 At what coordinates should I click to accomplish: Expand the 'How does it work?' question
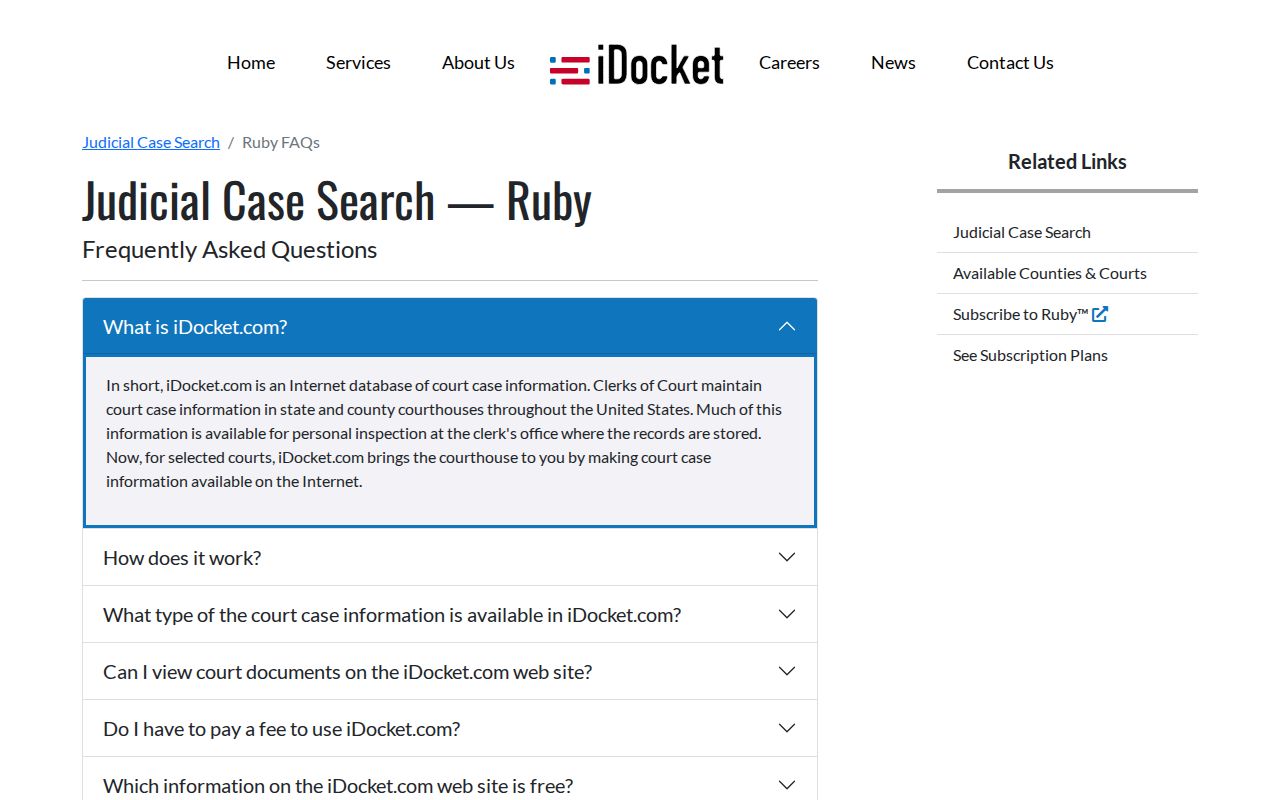pos(450,557)
